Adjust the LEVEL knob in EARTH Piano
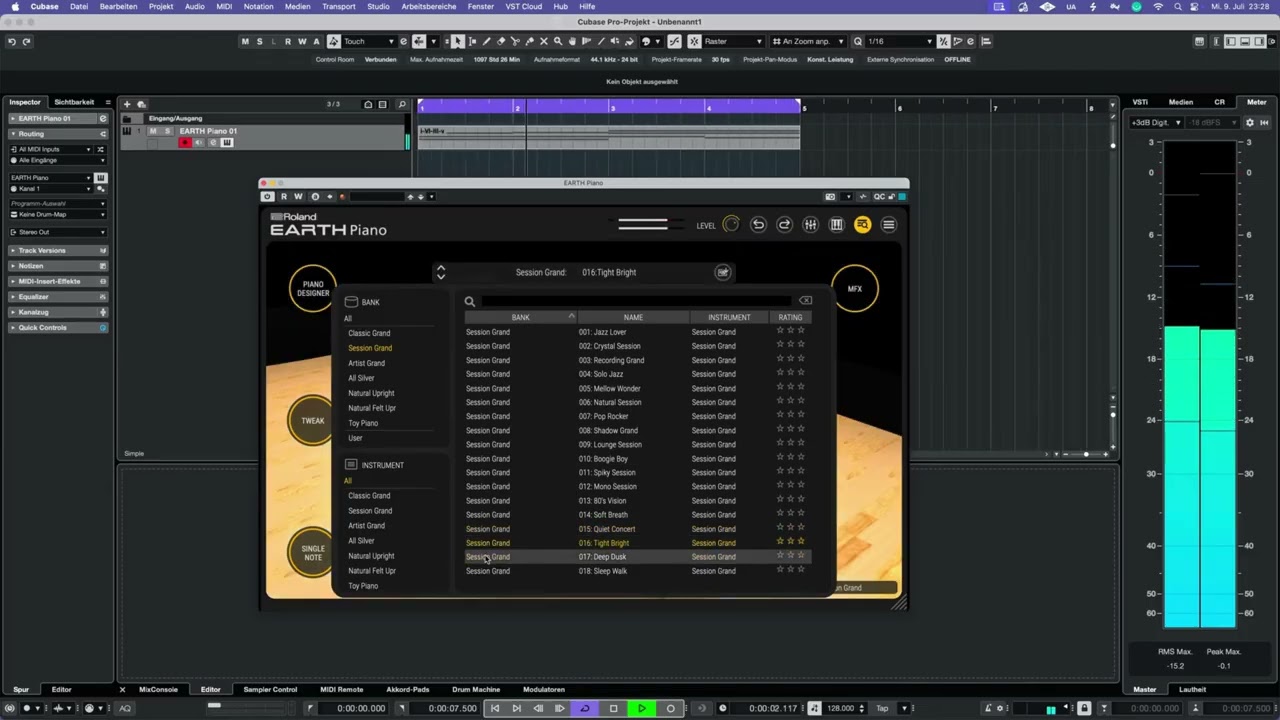Viewport: 1280px width, 720px height. click(x=731, y=225)
